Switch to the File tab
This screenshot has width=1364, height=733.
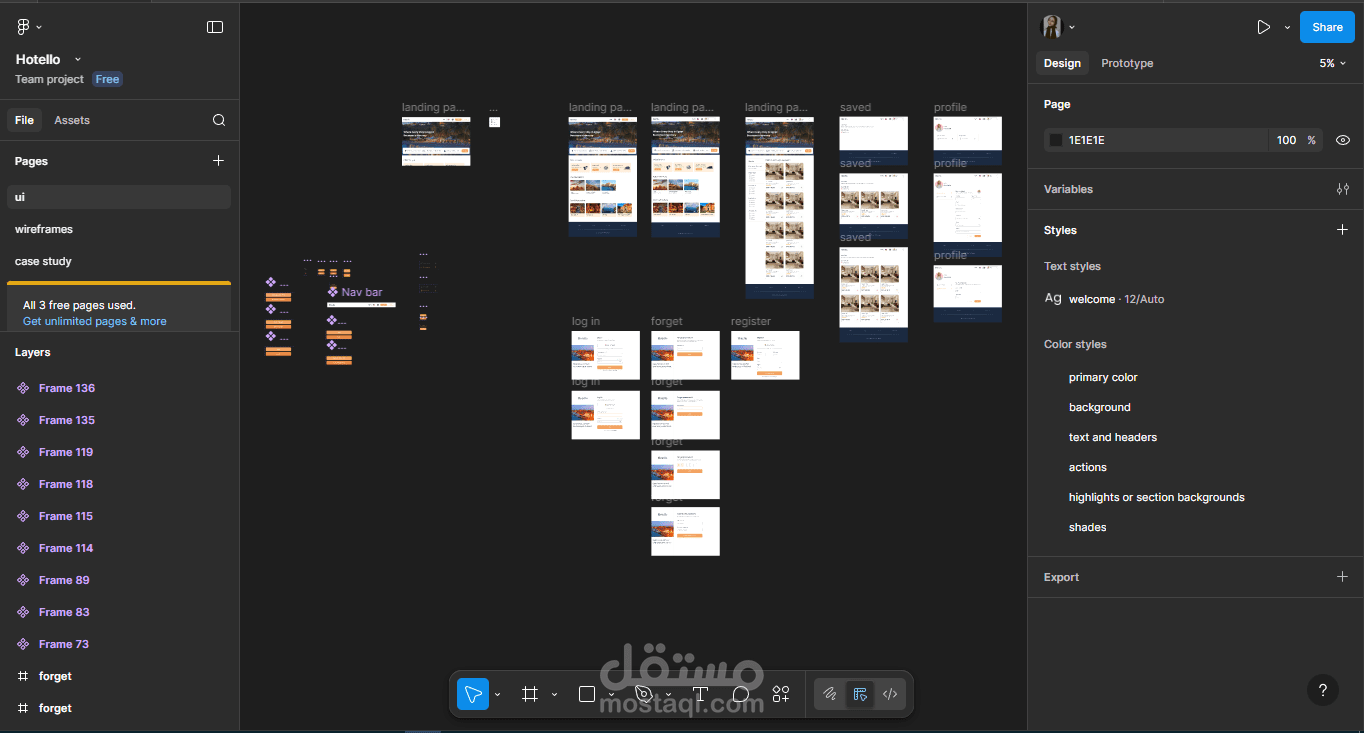click(24, 120)
